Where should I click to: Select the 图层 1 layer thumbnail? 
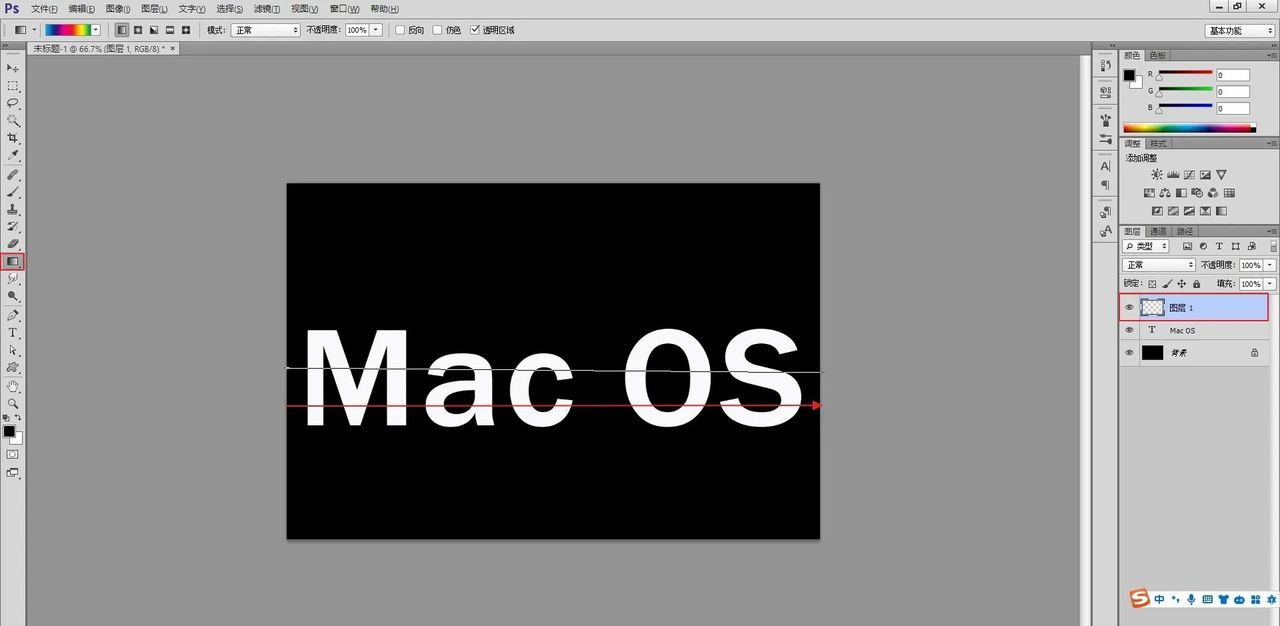[x=1153, y=308]
